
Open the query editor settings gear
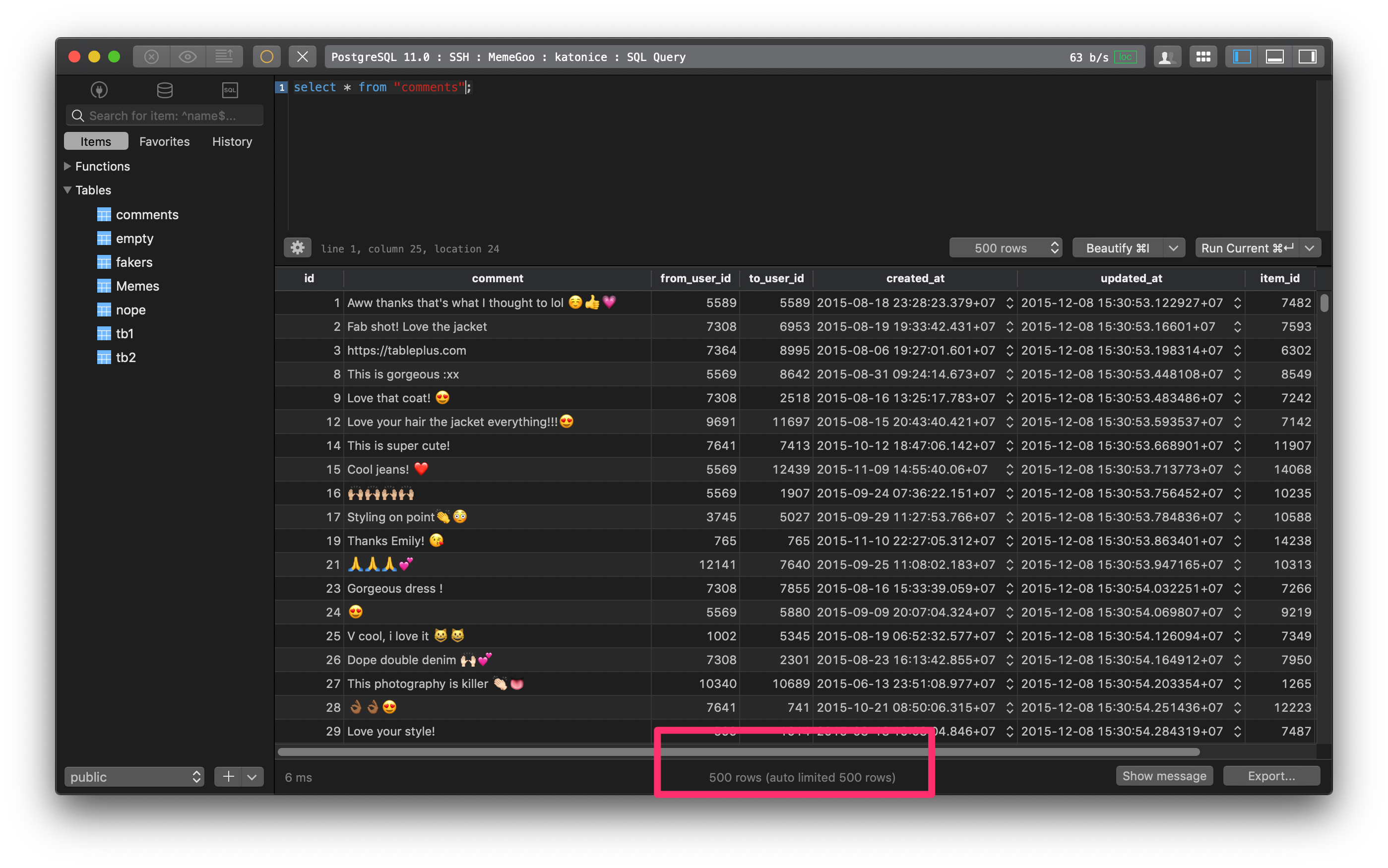pyautogui.click(x=297, y=248)
